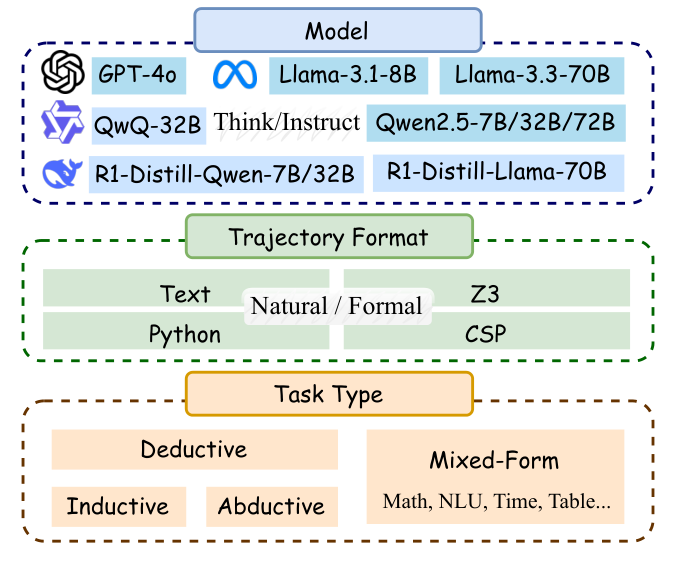Click the Abductive task box

tap(272, 506)
